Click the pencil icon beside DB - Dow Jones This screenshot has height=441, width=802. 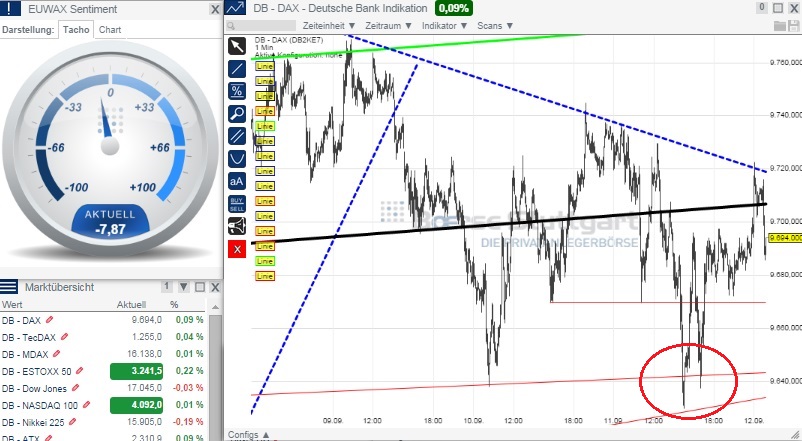75,388
